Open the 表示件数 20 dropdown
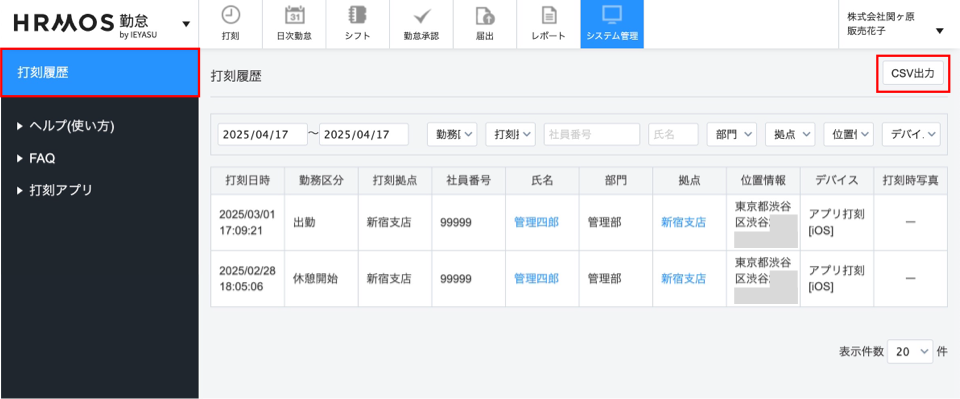 coord(910,352)
